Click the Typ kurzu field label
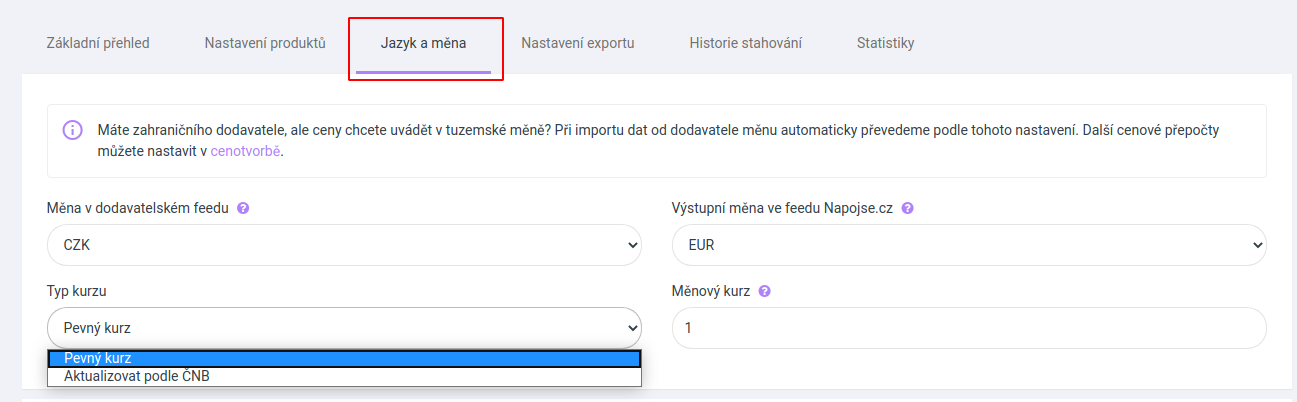1297x402 pixels. [x=77, y=292]
